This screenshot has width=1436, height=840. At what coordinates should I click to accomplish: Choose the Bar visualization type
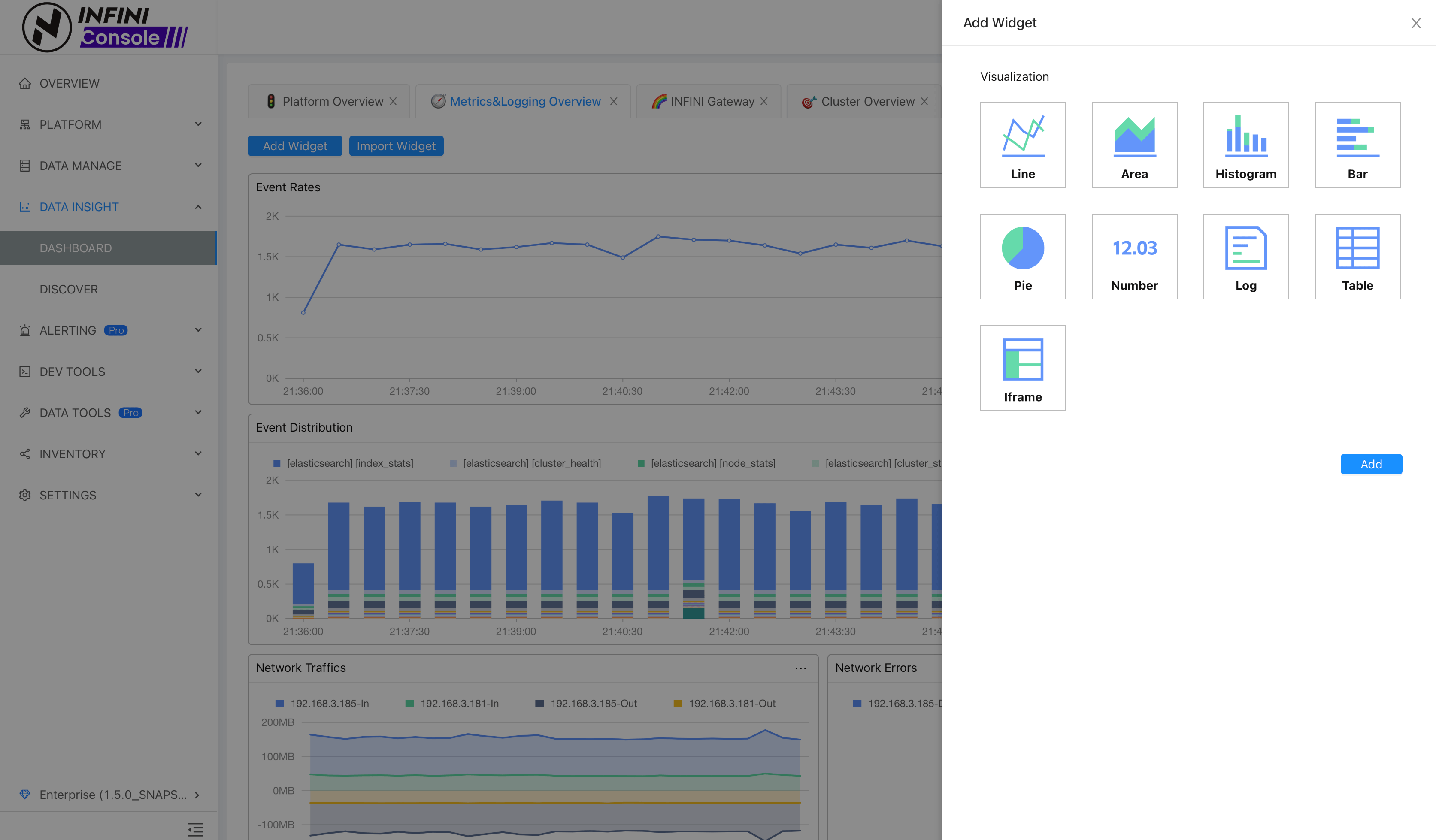click(x=1357, y=145)
